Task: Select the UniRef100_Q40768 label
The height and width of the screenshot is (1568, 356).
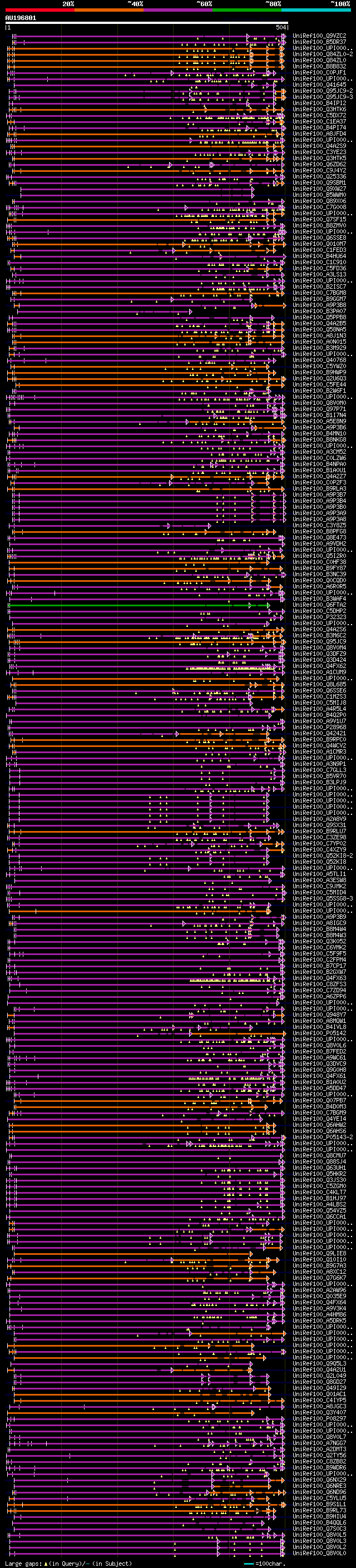Action: (319, 360)
